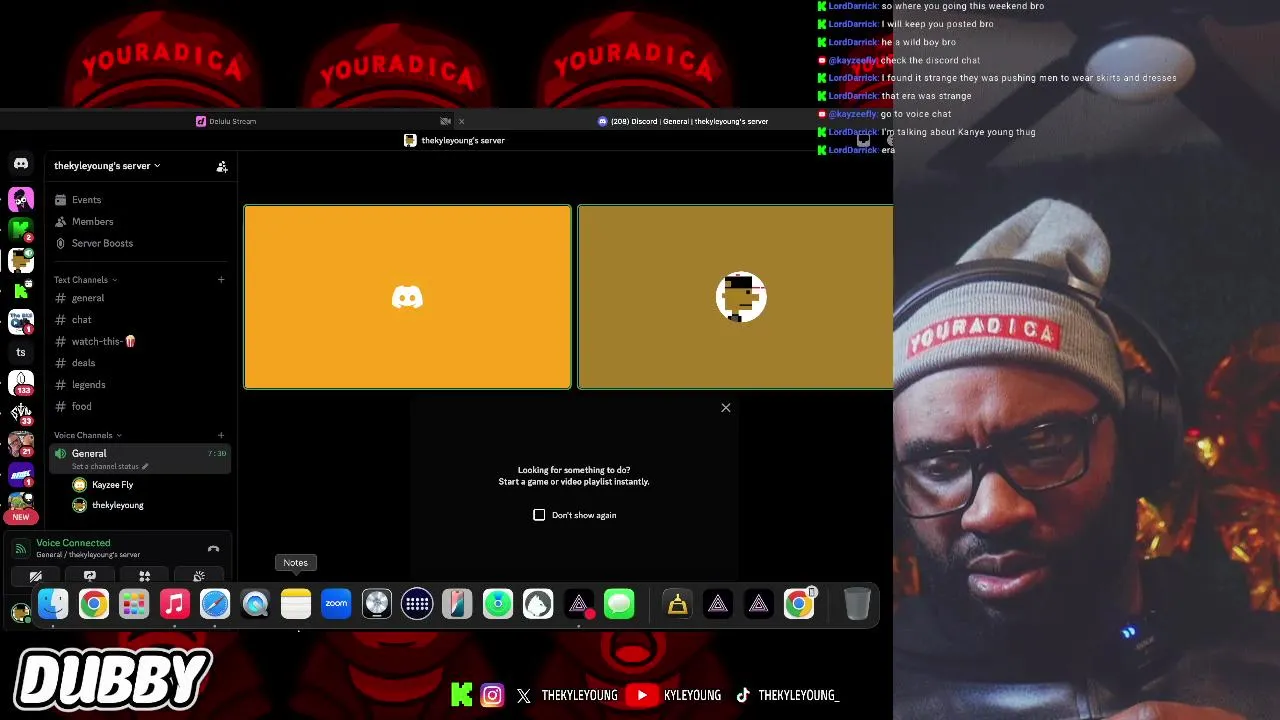Screen dimensions: 1280x720
Task: Open the Trash in the dock
Action: [x=857, y=604]
